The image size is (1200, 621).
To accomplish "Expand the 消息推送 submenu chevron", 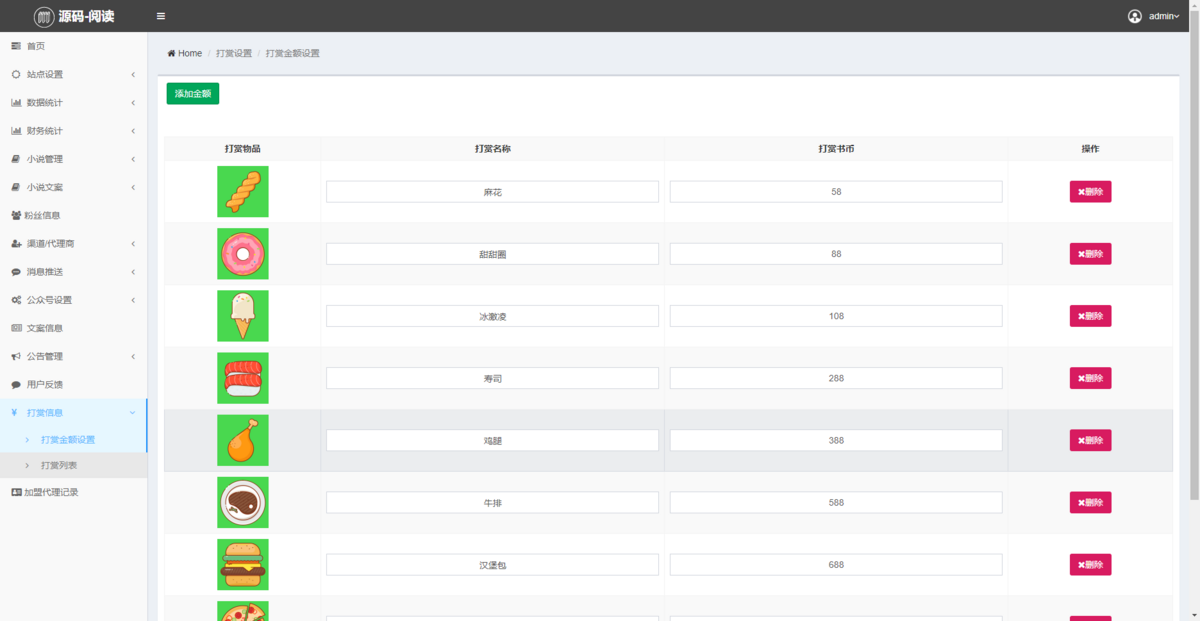I will tap(133, 272).
